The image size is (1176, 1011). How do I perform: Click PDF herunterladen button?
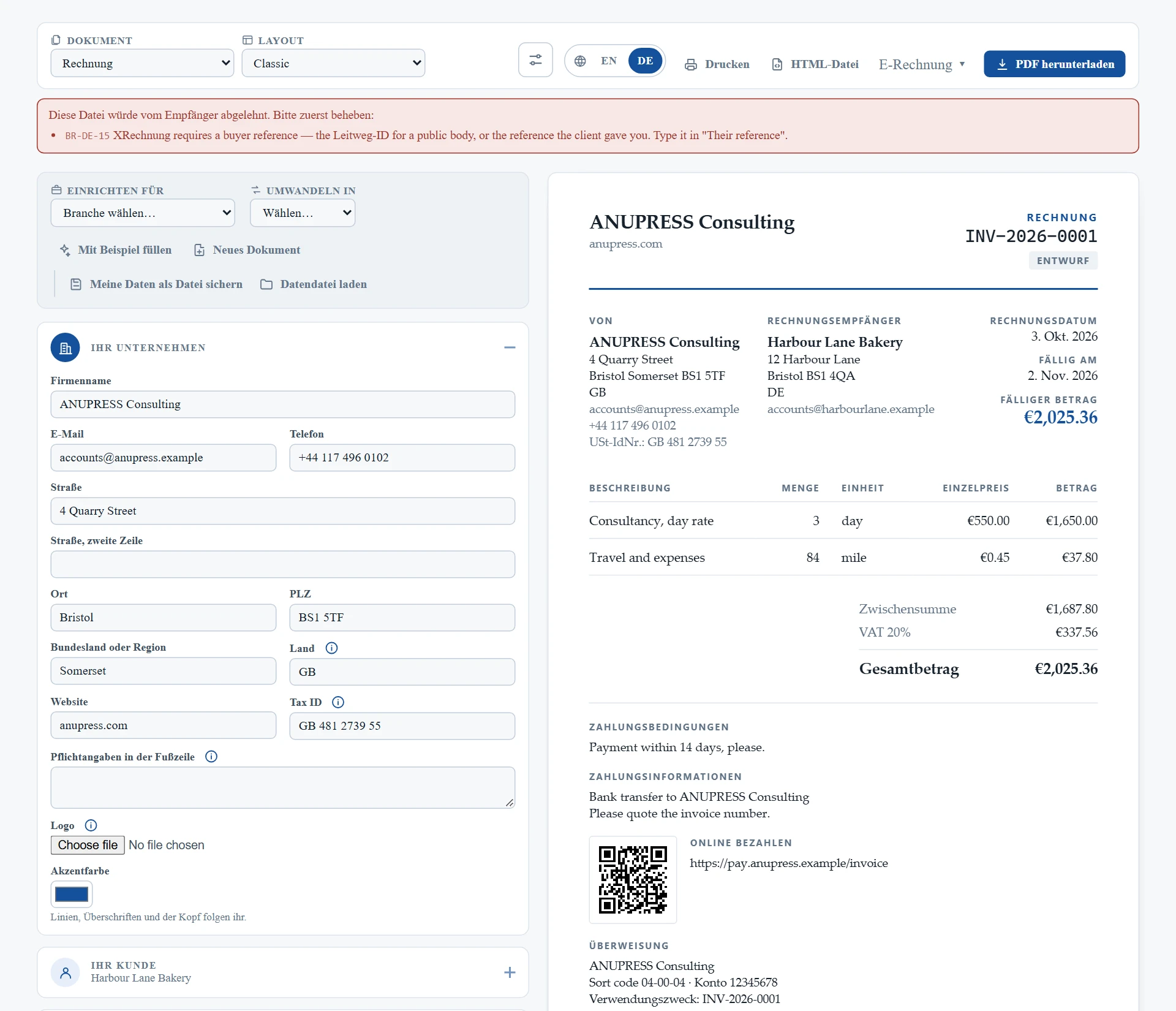click(x=1054, y=64)
